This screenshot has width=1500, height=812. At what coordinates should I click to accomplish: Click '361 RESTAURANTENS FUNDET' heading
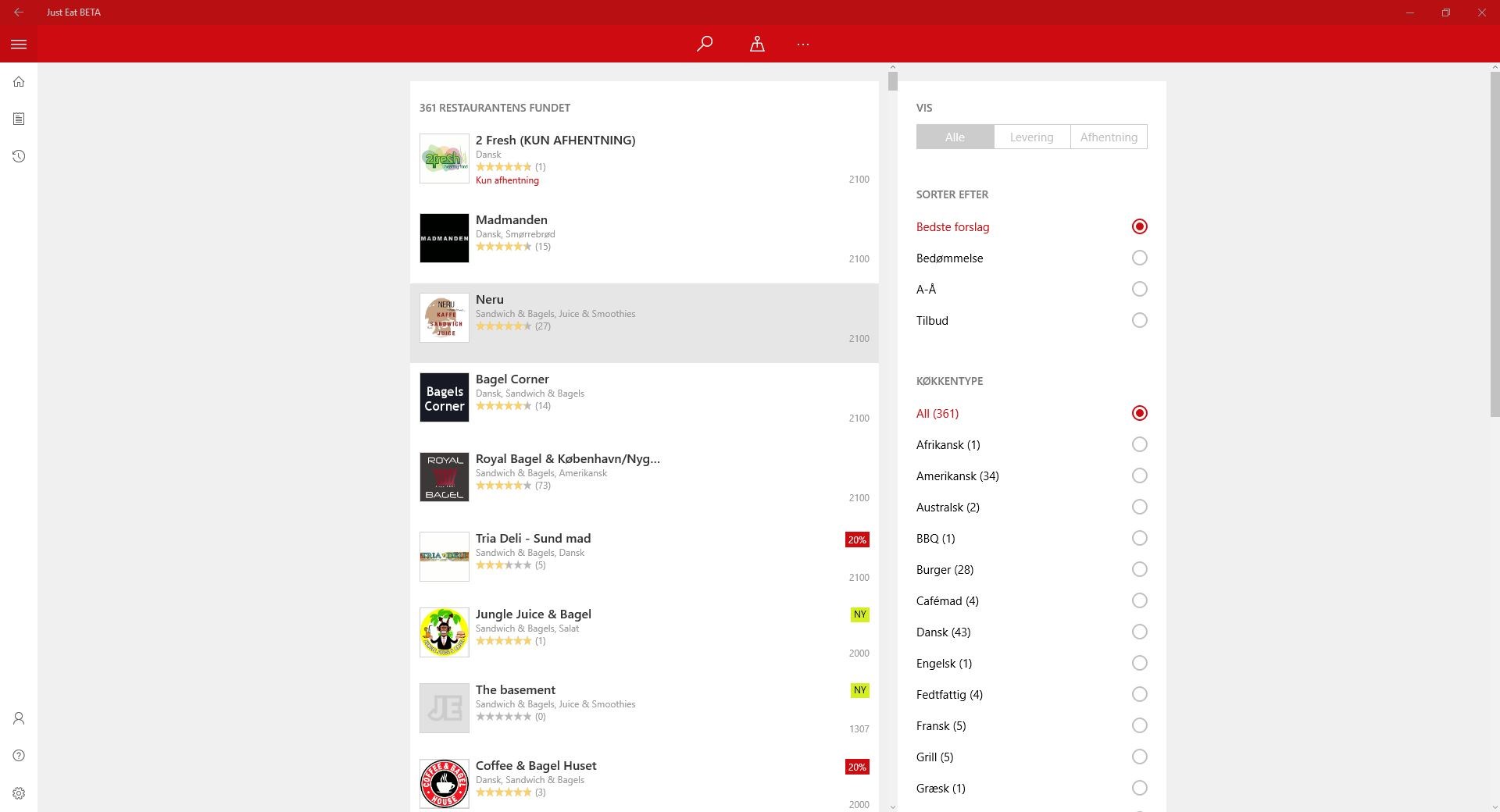495,108
